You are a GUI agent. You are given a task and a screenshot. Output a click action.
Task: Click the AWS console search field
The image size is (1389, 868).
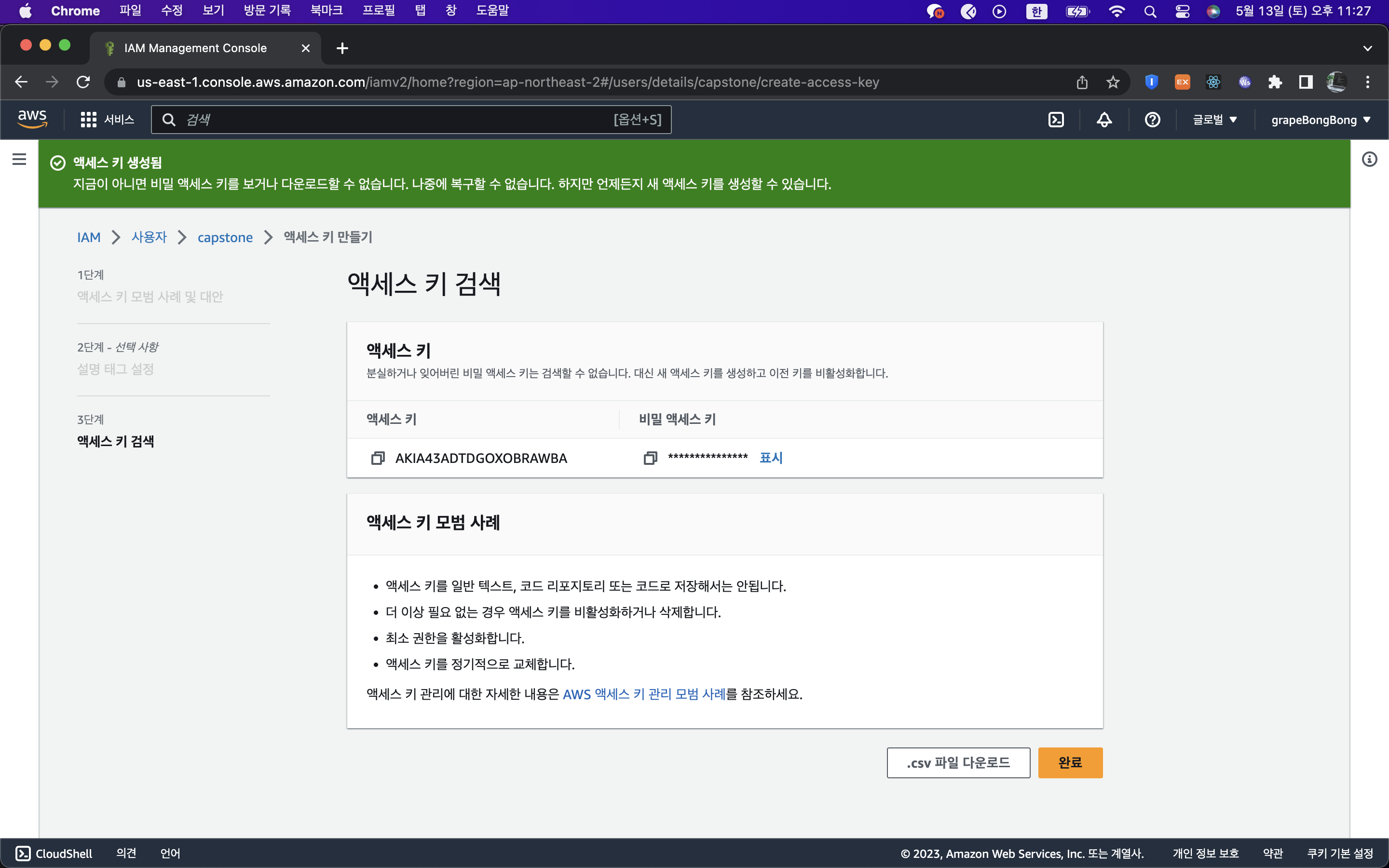[402, 120]
